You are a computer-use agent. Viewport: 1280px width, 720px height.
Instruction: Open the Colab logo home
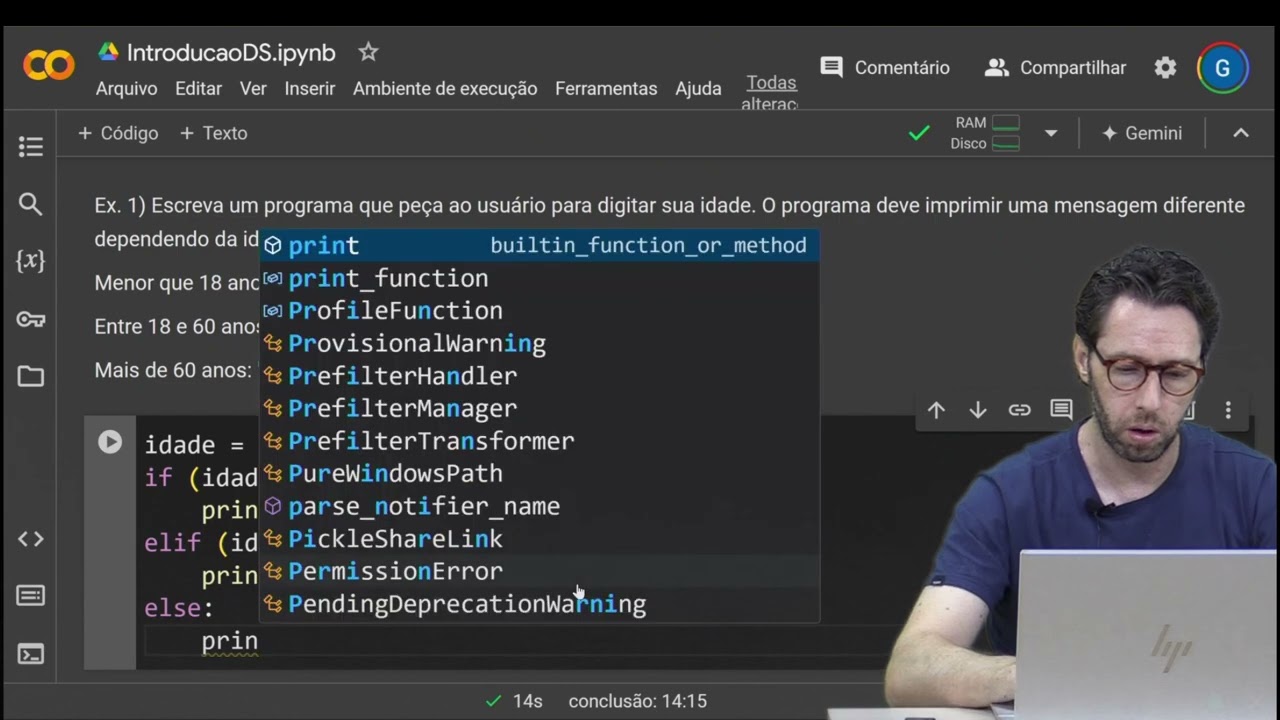48,67
